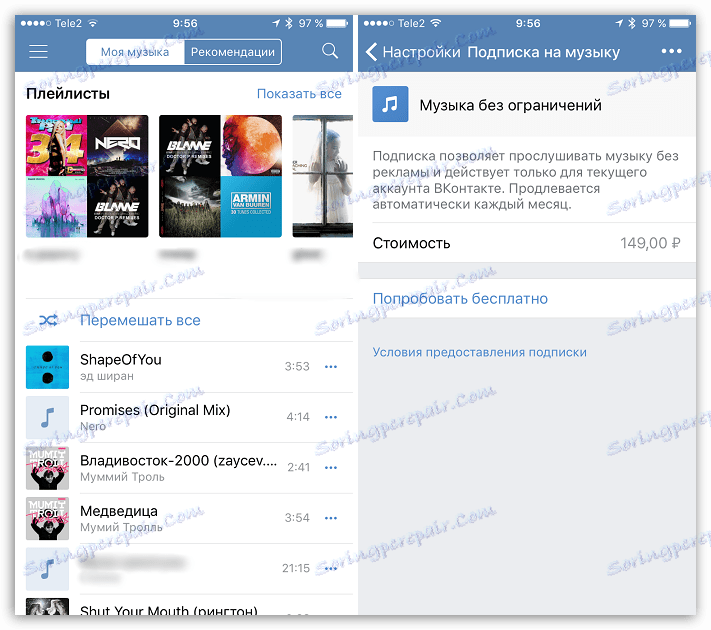Viewport: 711px width, 630px height.
Task: Switch to the Рекомендации tab
Action: coord(233,52)
